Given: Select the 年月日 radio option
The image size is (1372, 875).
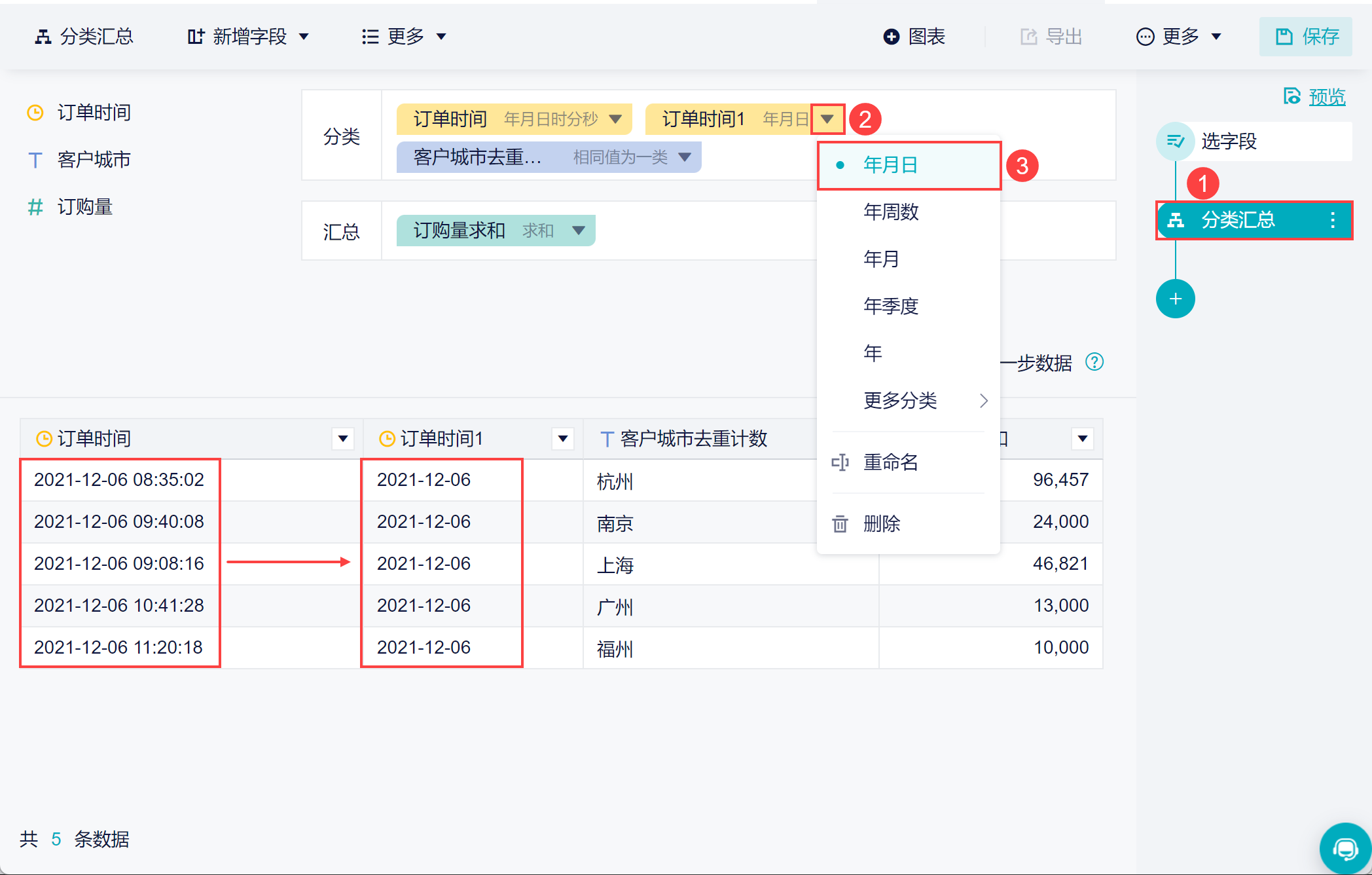Looking at the screenshot, I should pos(890,165).
